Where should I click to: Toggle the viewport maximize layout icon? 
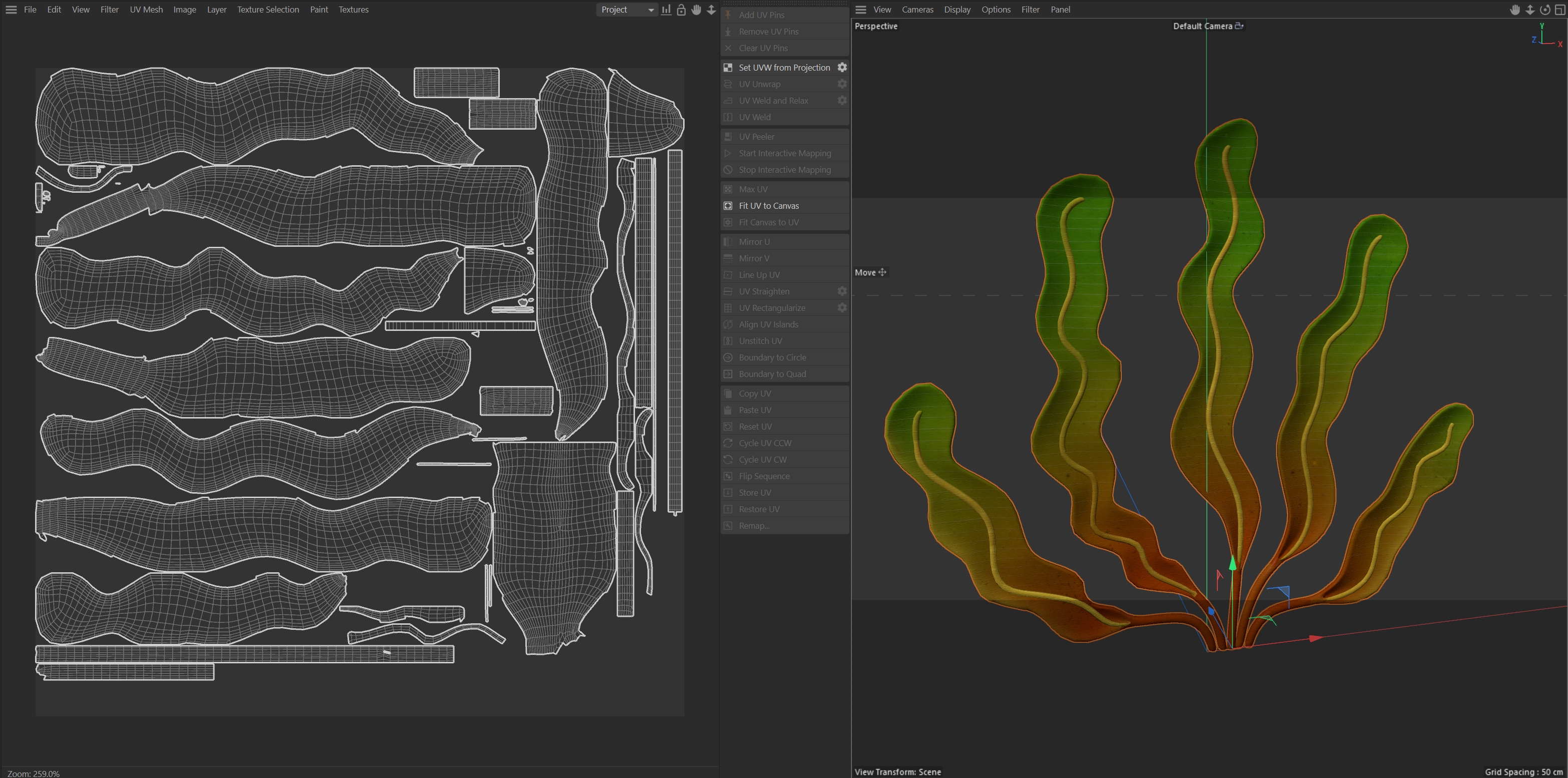(1559, 10)
